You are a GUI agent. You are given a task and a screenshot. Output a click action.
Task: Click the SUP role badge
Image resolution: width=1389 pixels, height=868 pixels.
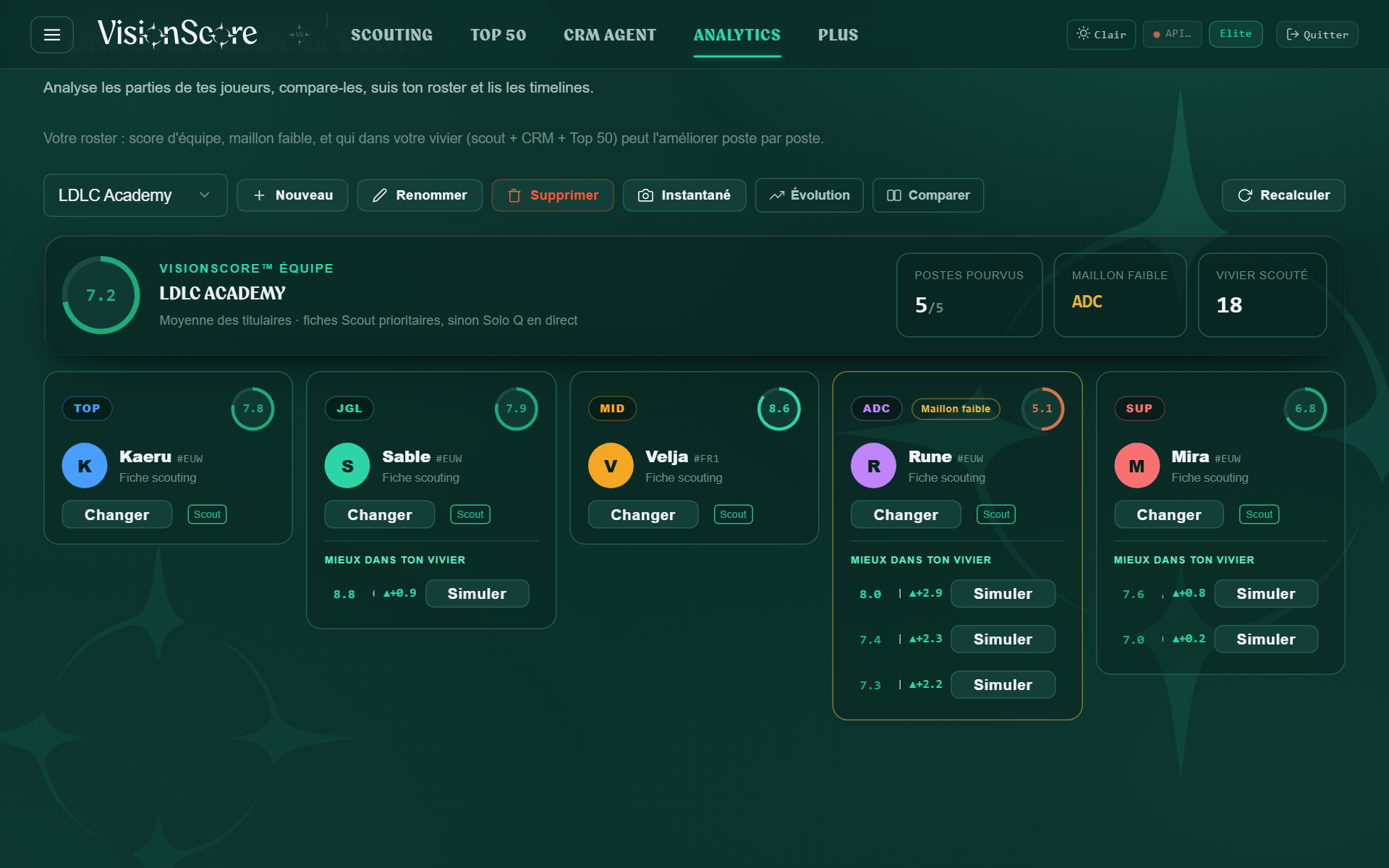point(1139,409)
